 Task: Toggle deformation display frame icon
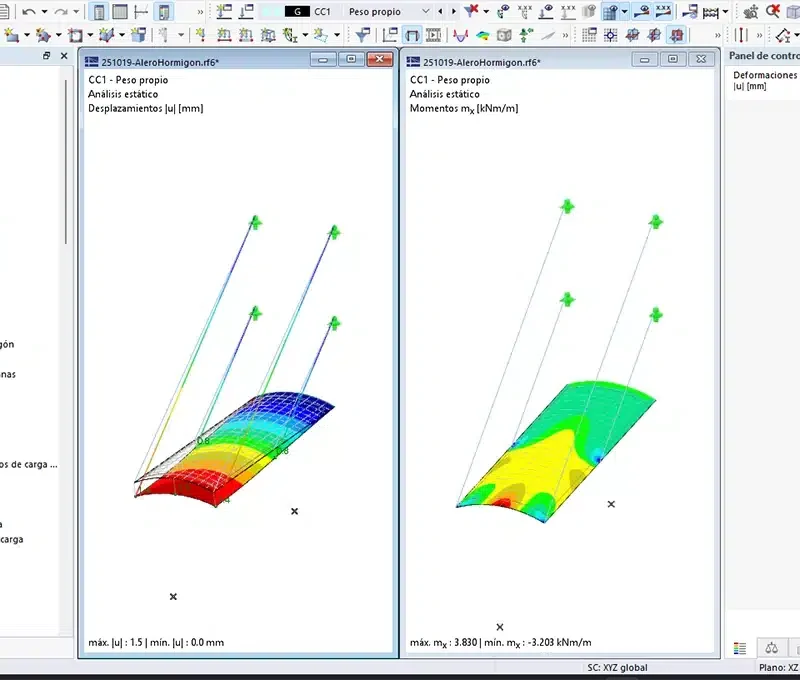(412, 35)
